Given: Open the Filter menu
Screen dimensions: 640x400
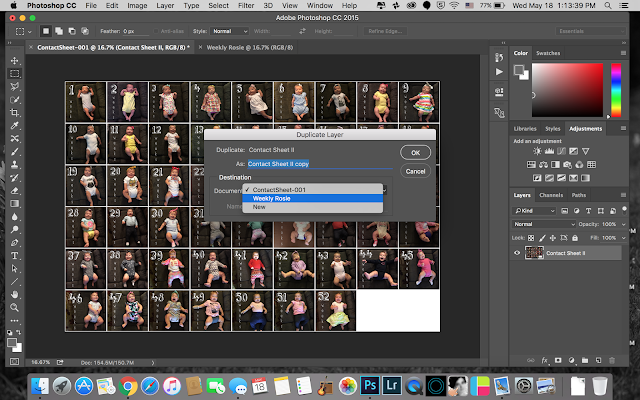Looking at the screenshot, I should tap(246, 6).
